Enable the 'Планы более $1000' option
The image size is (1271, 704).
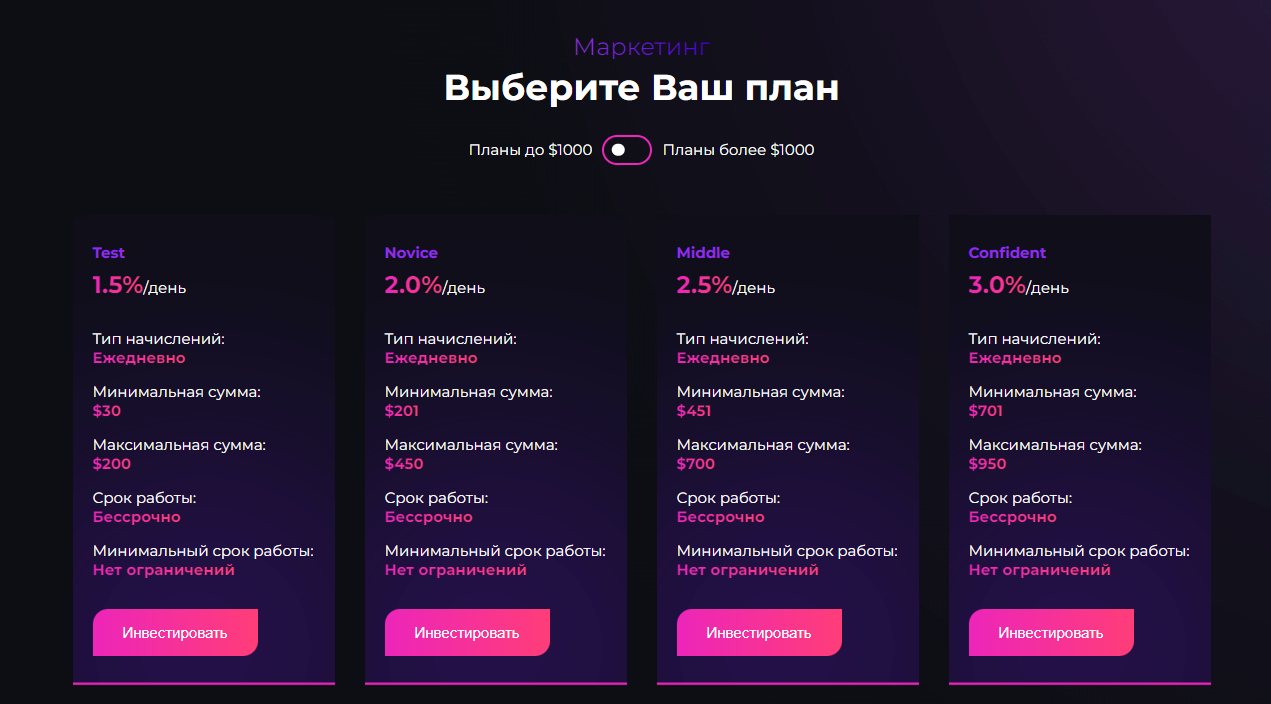(x=739, y=150)
